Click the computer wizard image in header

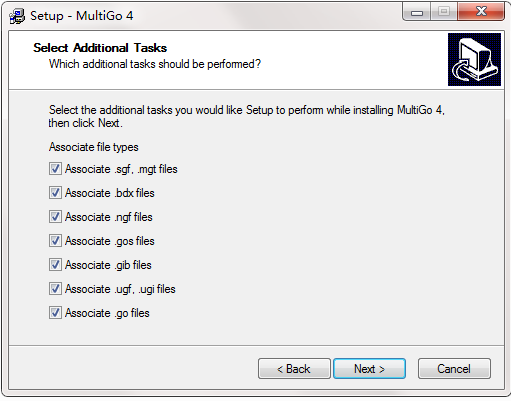pos(474,59)
